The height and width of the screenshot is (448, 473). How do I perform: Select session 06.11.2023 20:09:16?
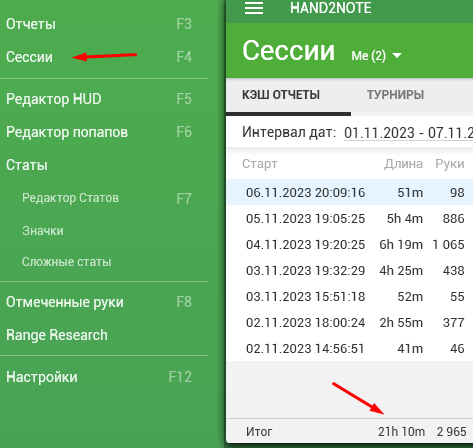tap(350, 192)
